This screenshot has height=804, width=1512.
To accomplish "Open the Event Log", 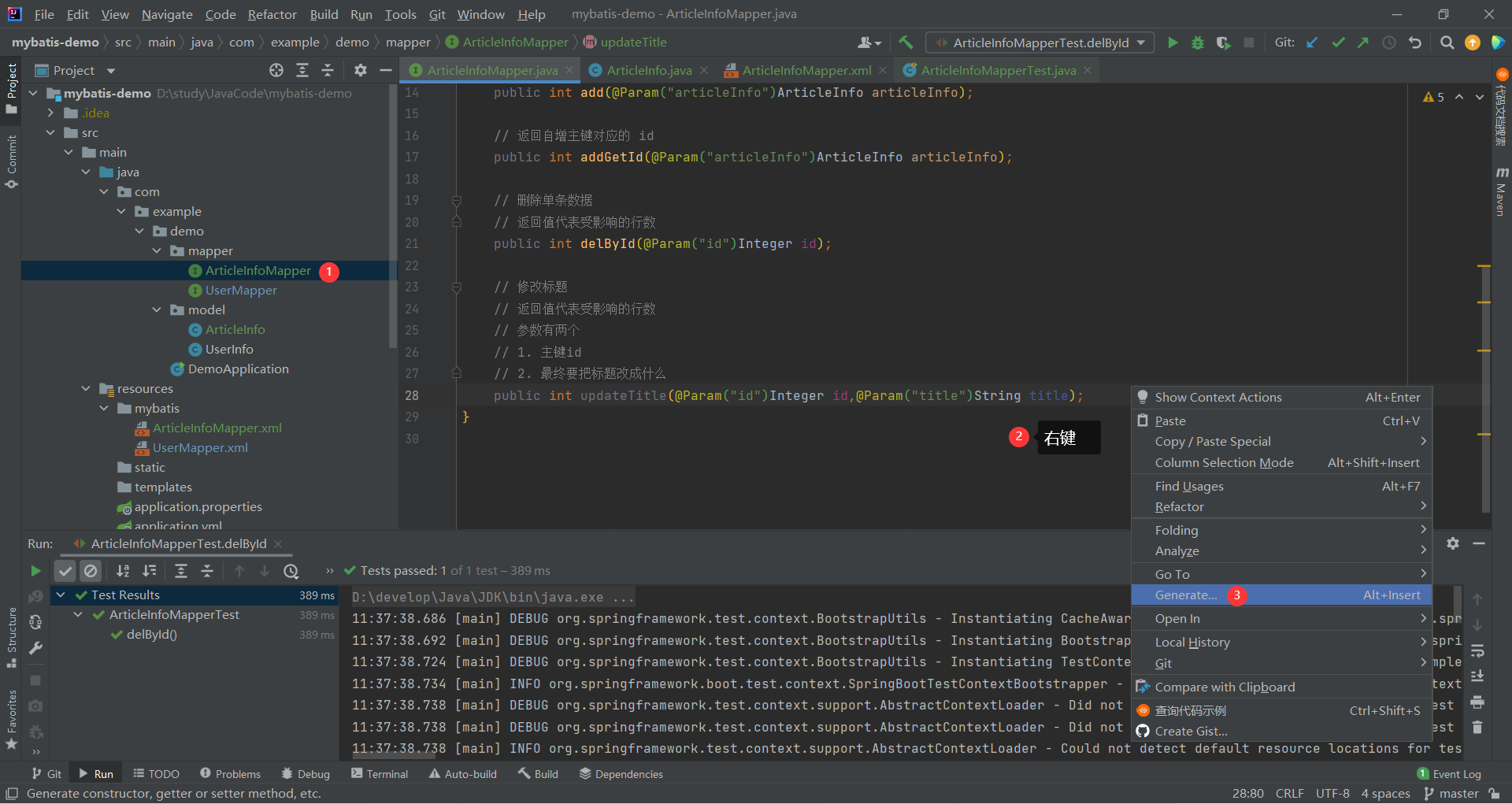I will pyautogui.click(x=1449, y=774).
